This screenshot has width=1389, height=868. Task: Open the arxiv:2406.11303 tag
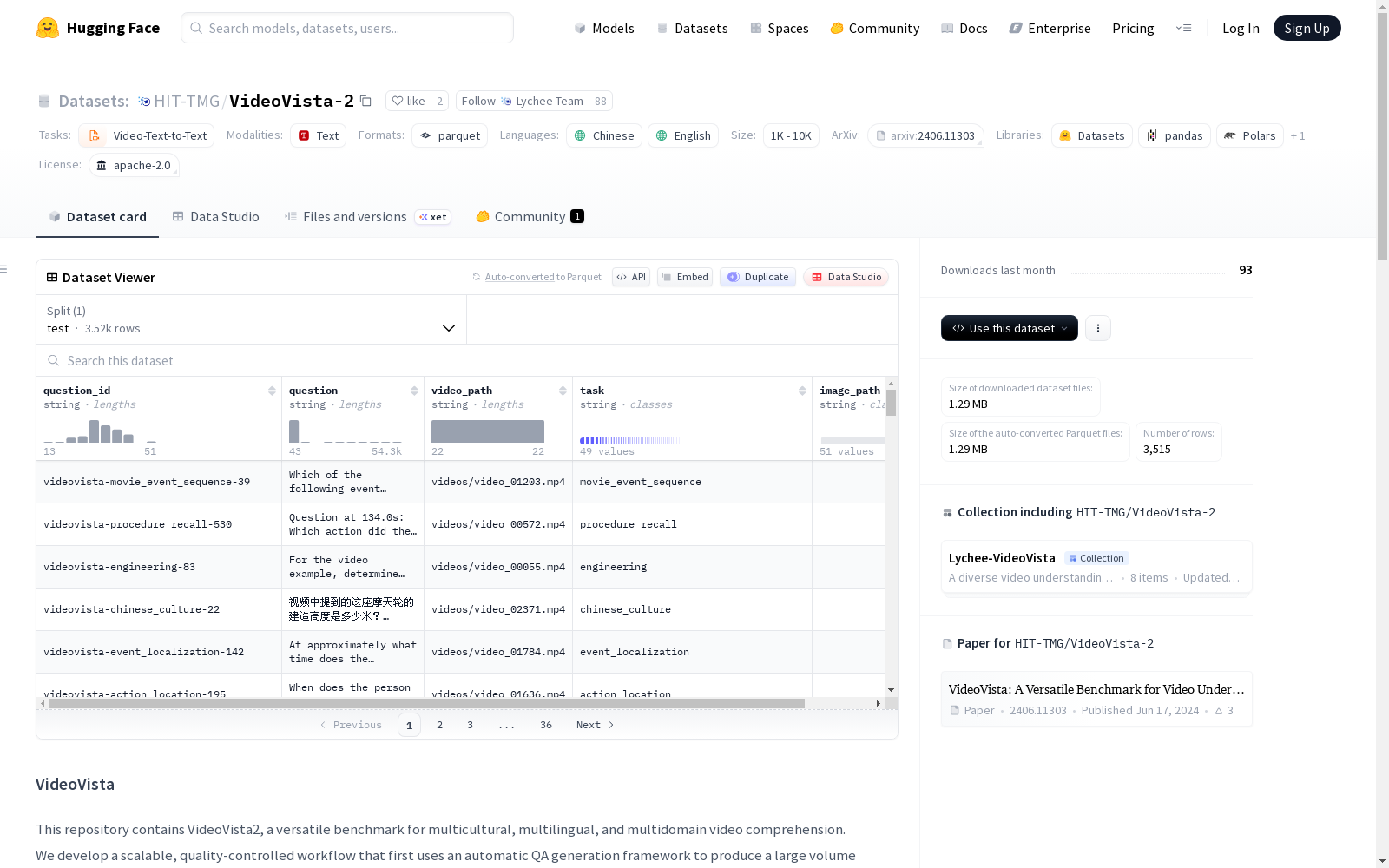925,135
